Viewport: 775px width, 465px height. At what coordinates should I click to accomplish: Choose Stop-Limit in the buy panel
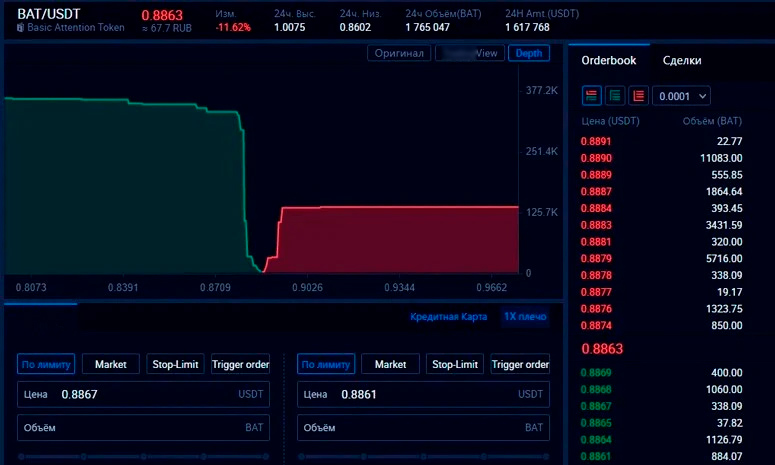point(175,364)
